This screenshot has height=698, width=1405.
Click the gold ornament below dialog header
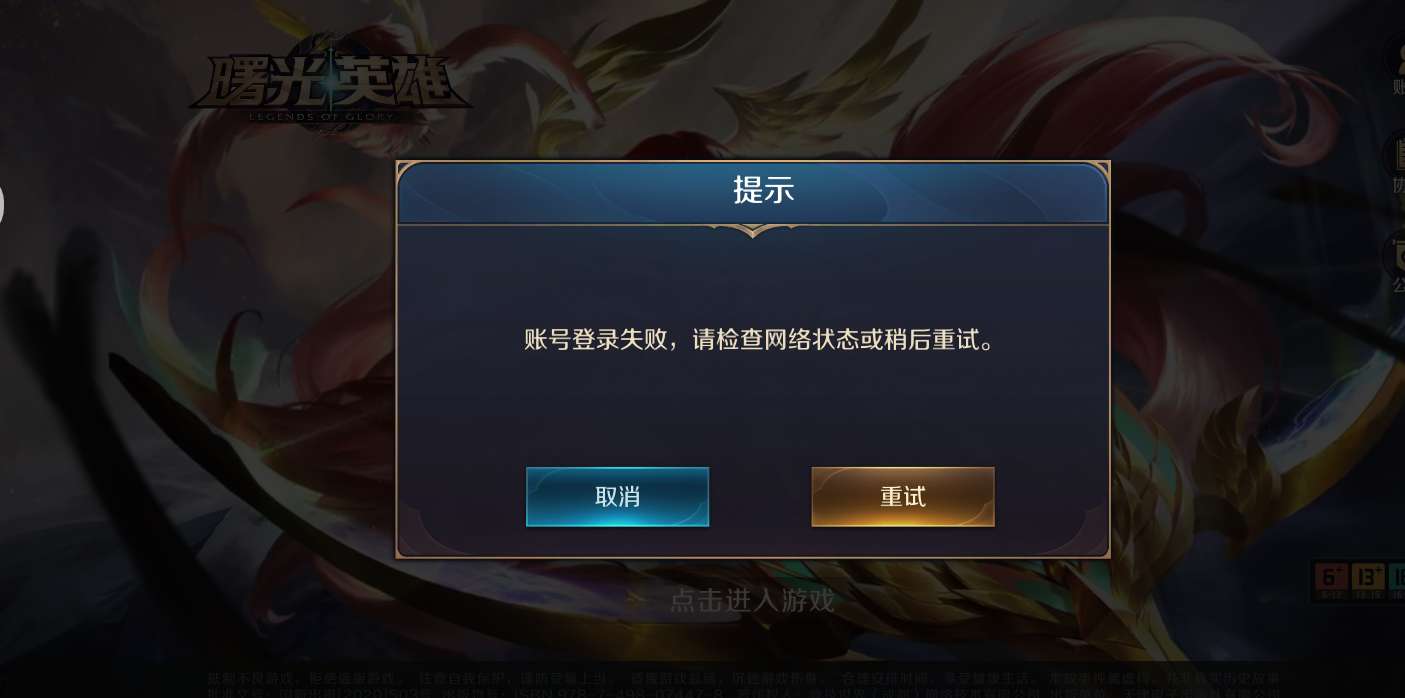(x=753, y=230)
